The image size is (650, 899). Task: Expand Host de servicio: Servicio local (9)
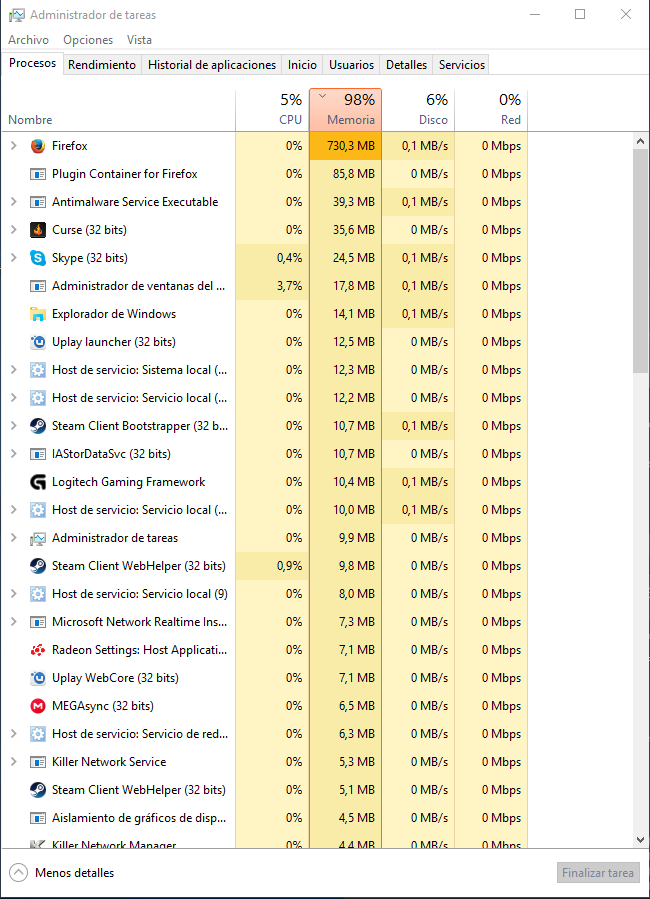[x=14, y=594]
